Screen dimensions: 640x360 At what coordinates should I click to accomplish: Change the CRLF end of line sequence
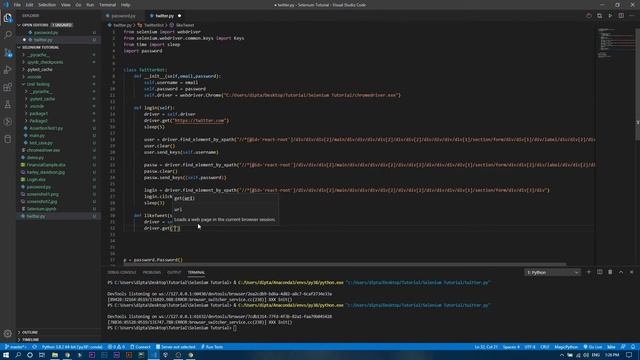pyautogui.click(x=544, y=347)
